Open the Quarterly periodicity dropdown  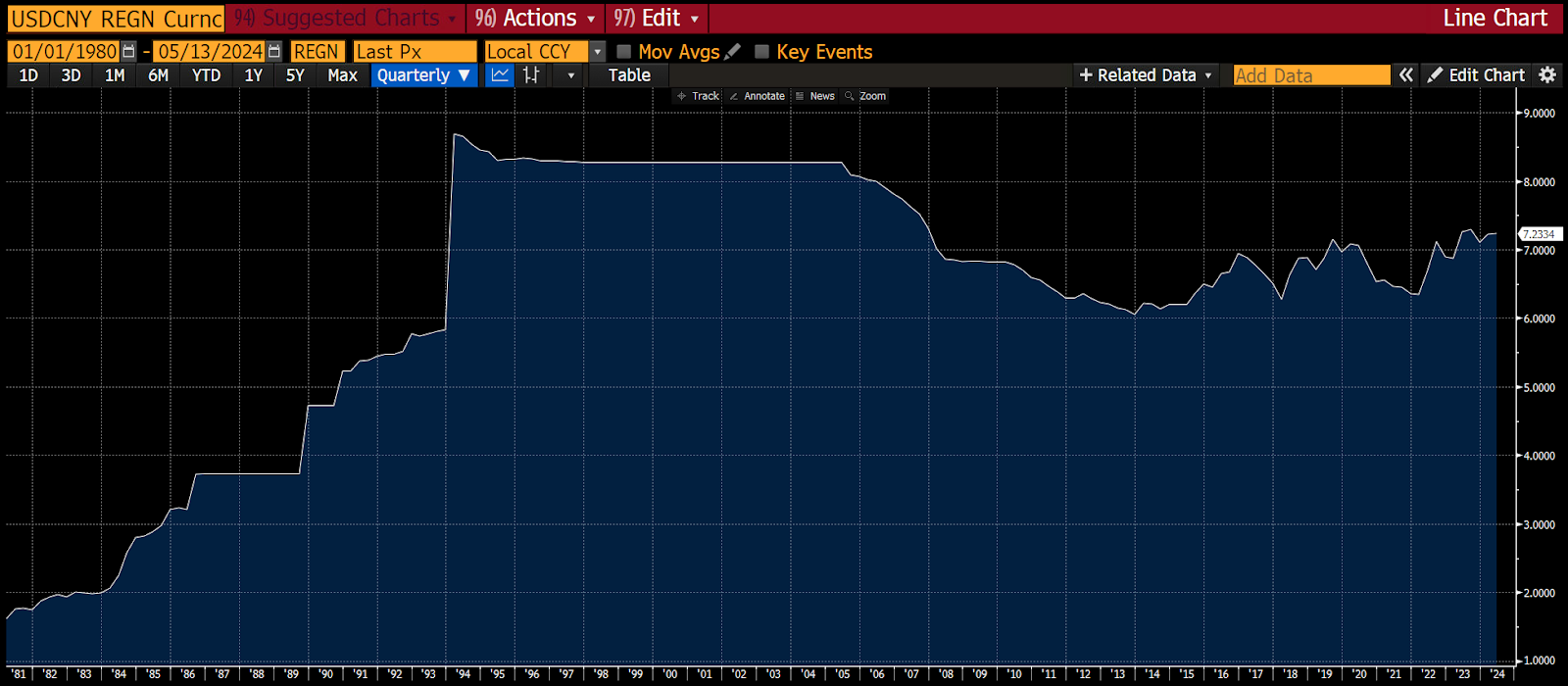point(423,75)
